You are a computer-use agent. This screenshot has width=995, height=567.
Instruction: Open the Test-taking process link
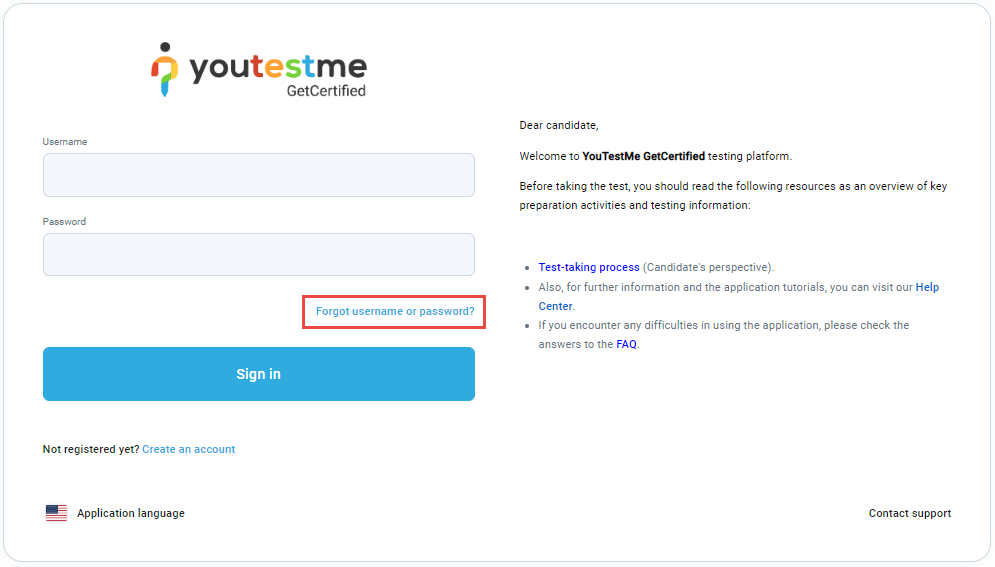(589, 268)
